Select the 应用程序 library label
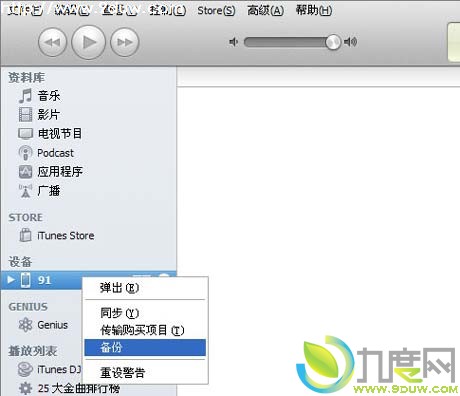Viewport: 460px width, 396px height. click(60, 172)
